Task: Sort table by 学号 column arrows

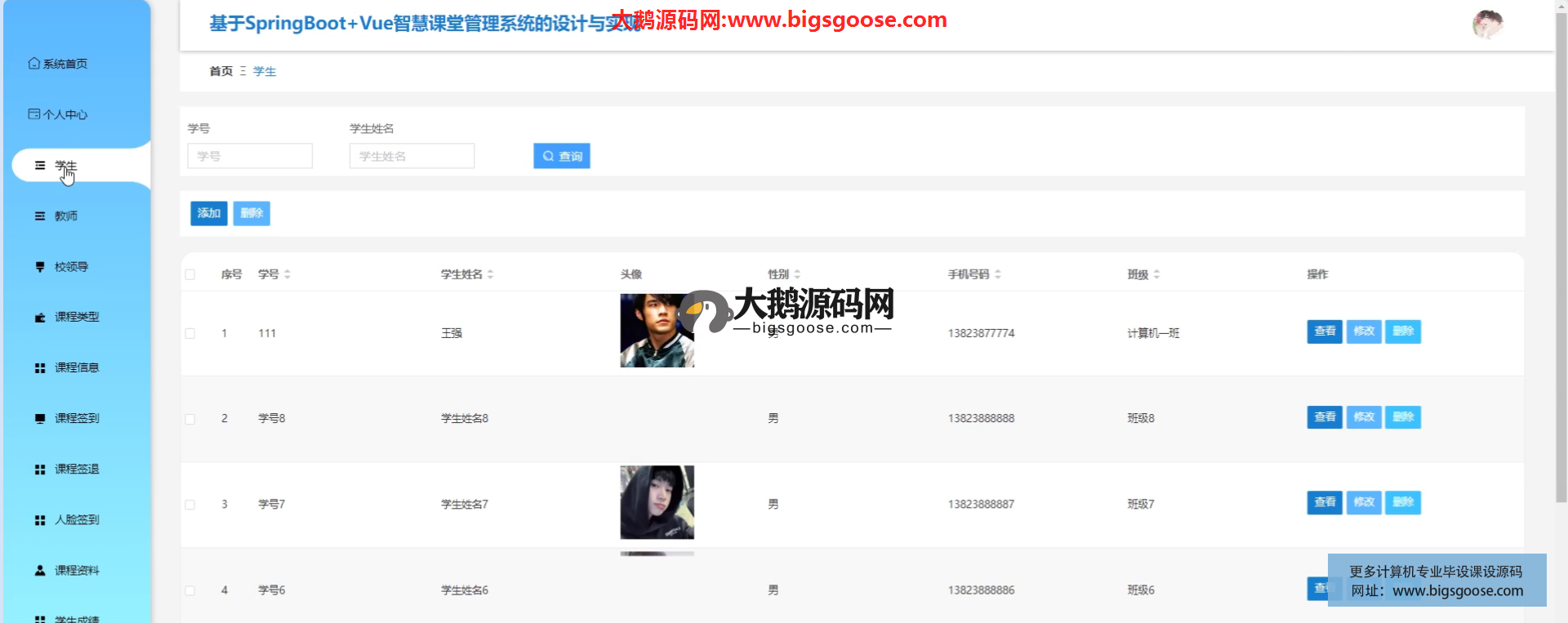Action: (287, 275)
